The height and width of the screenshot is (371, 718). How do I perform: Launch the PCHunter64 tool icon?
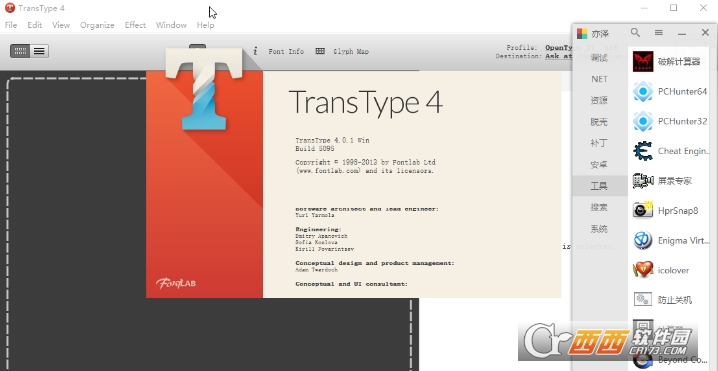click(643, 92)
